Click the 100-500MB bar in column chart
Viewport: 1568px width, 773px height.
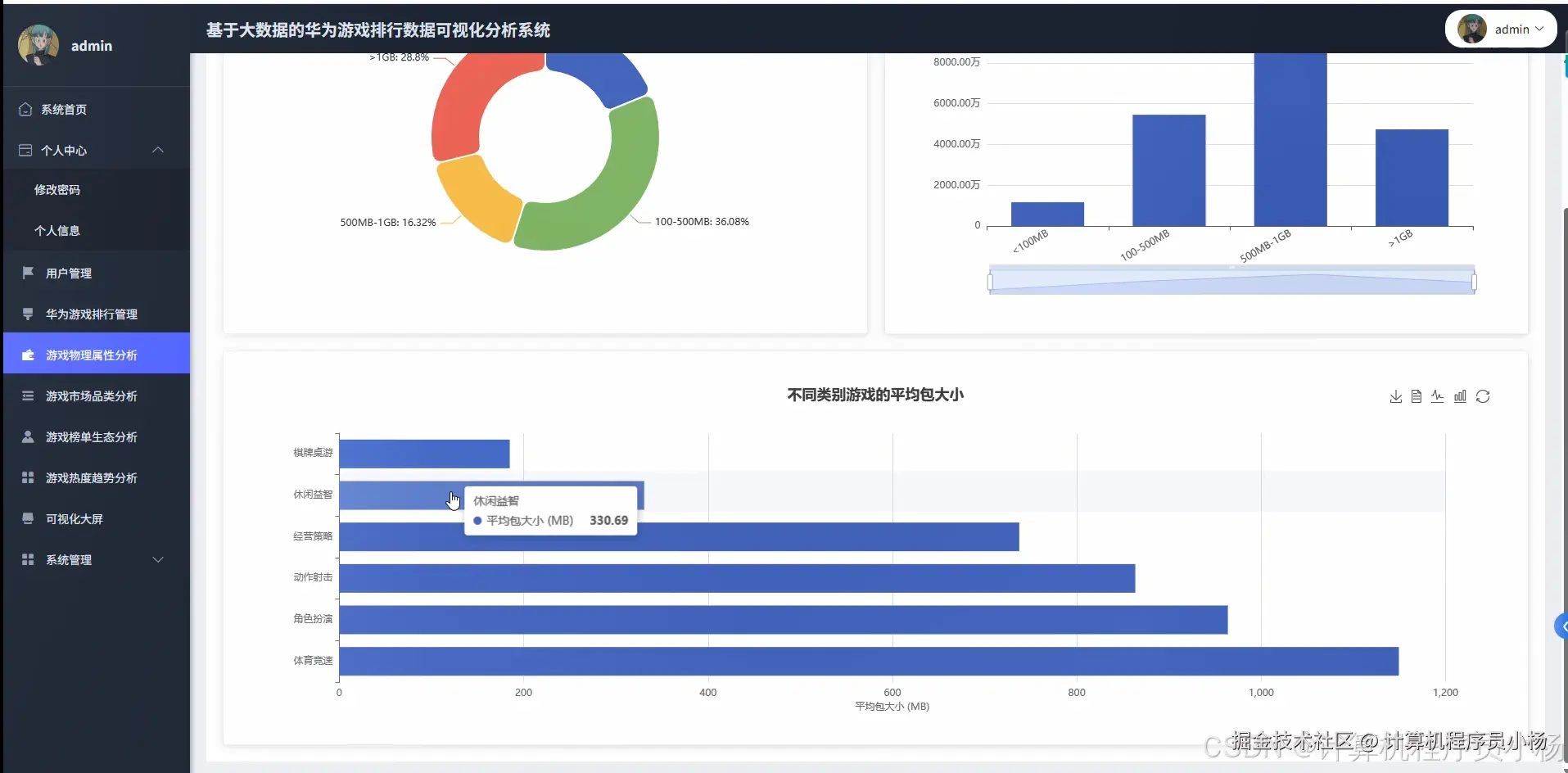(1168, 170)
